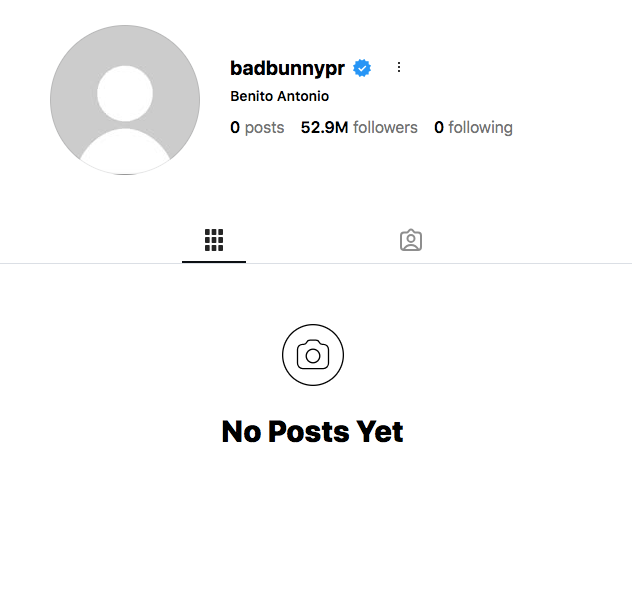Click the word posts in stats
Screen dimensions: 632x596
click(x=264, y=128)
